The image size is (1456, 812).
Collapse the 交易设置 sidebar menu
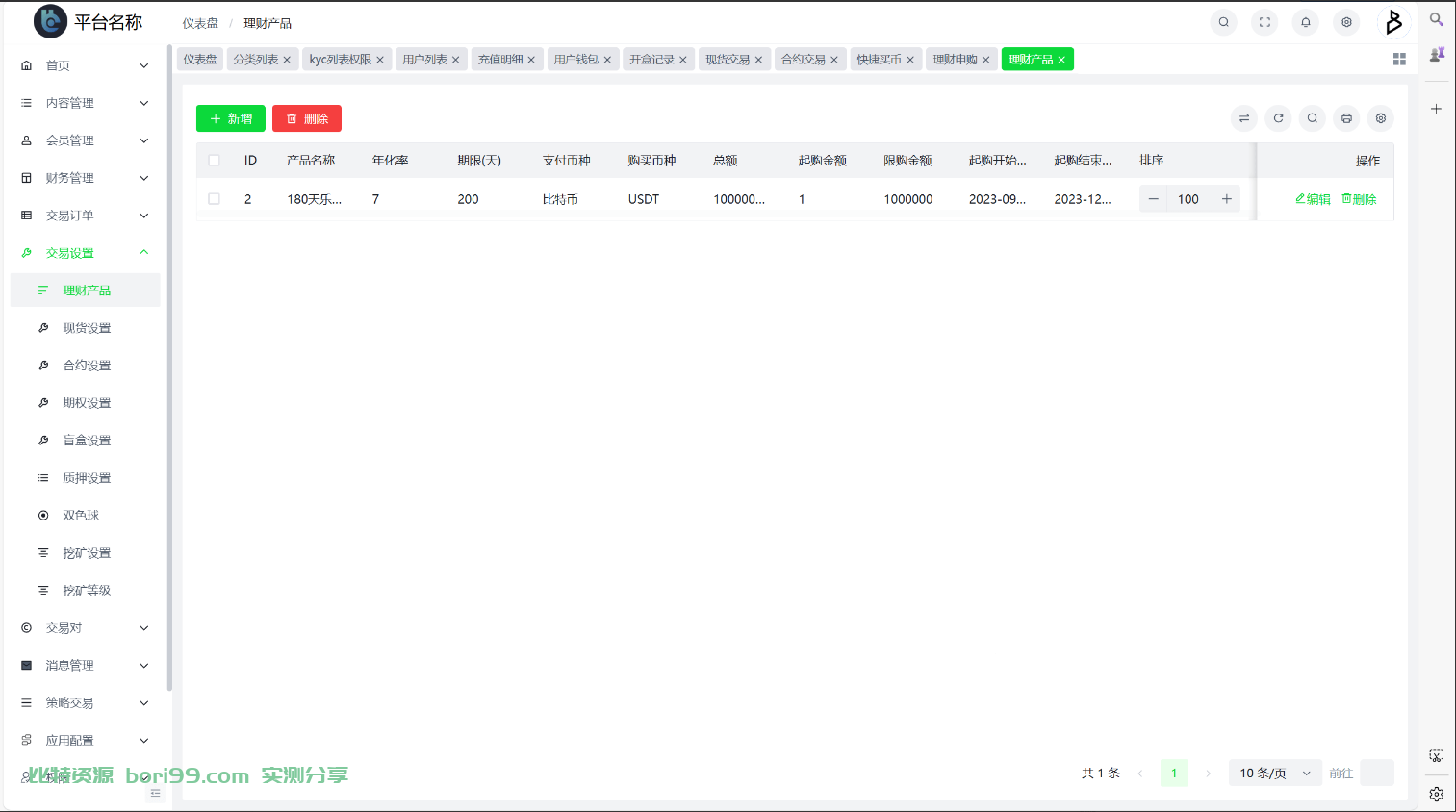tap(86, 253)
